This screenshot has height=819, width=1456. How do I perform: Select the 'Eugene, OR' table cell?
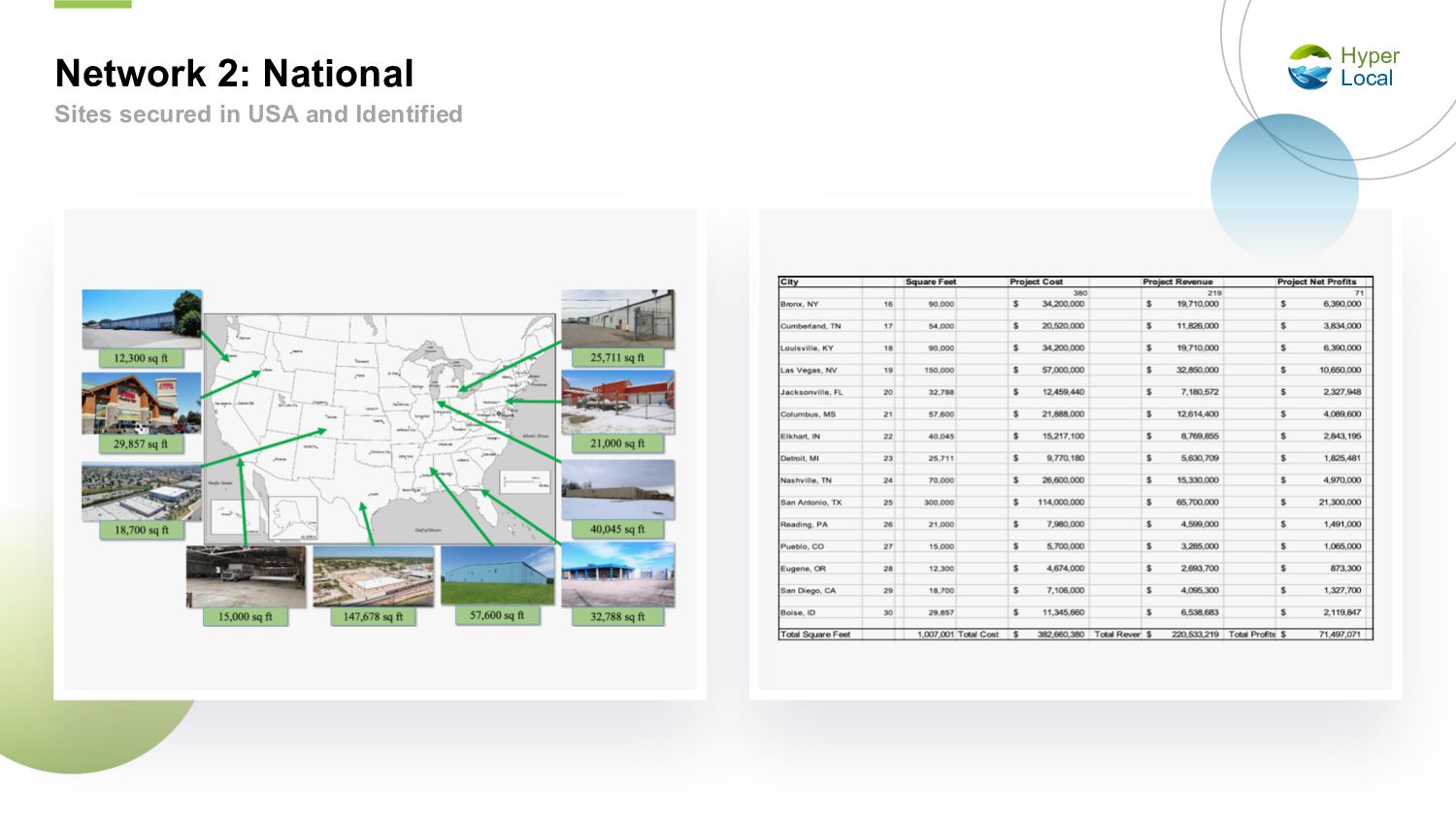[803, 569]
